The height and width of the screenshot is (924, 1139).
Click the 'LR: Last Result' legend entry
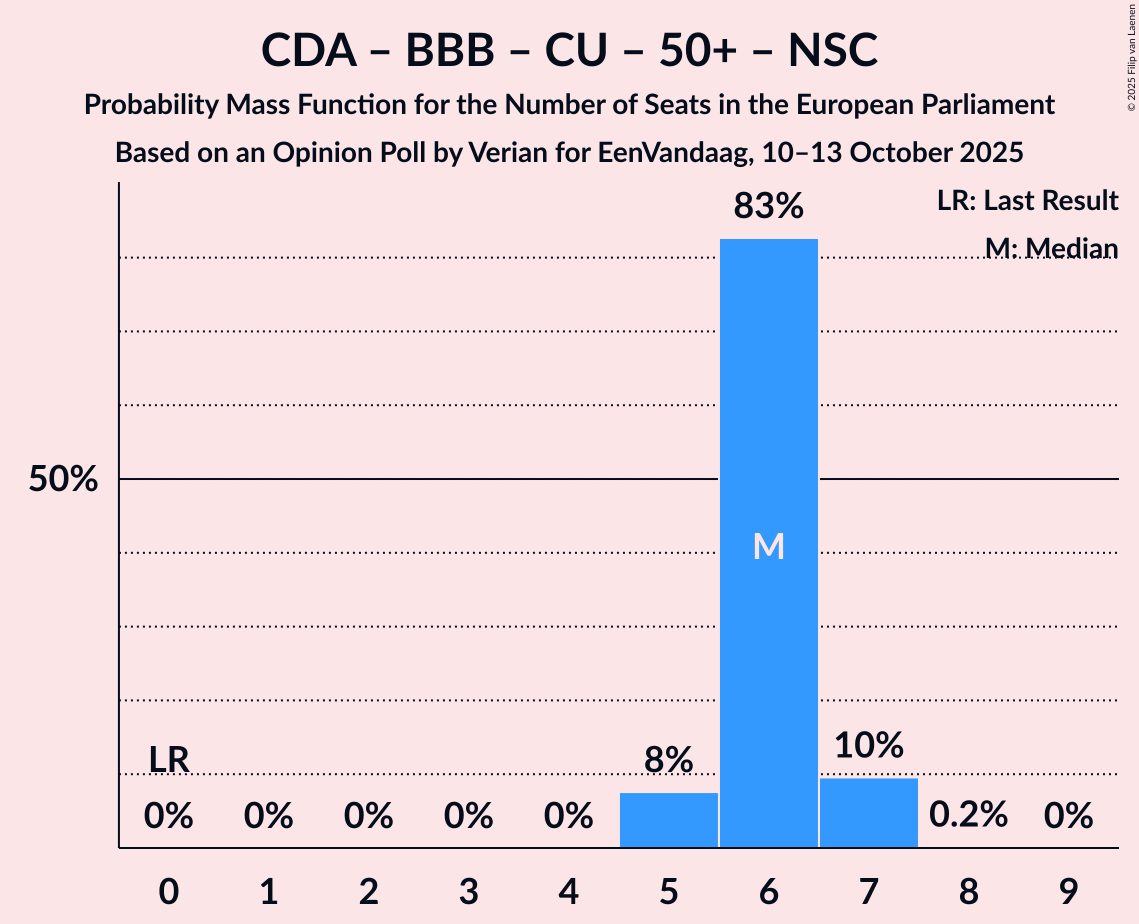tap(1027, 201)
